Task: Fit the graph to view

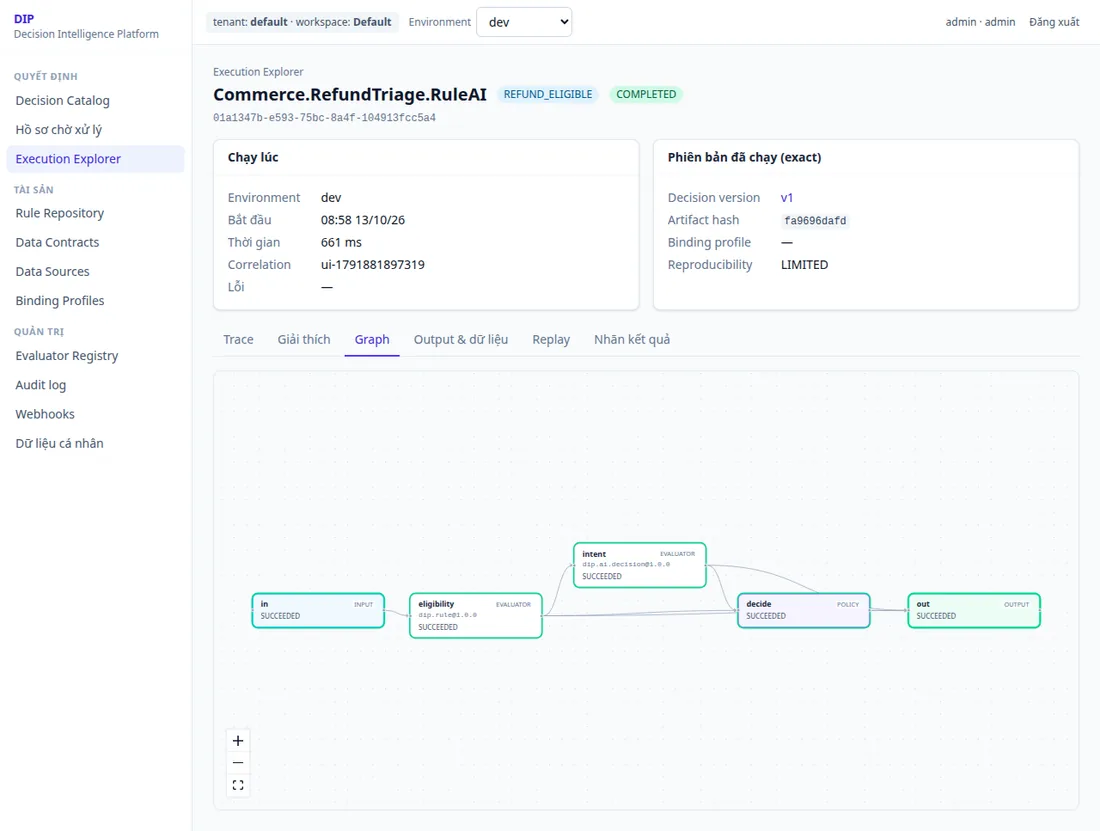Action: click(x=238, y=785)
